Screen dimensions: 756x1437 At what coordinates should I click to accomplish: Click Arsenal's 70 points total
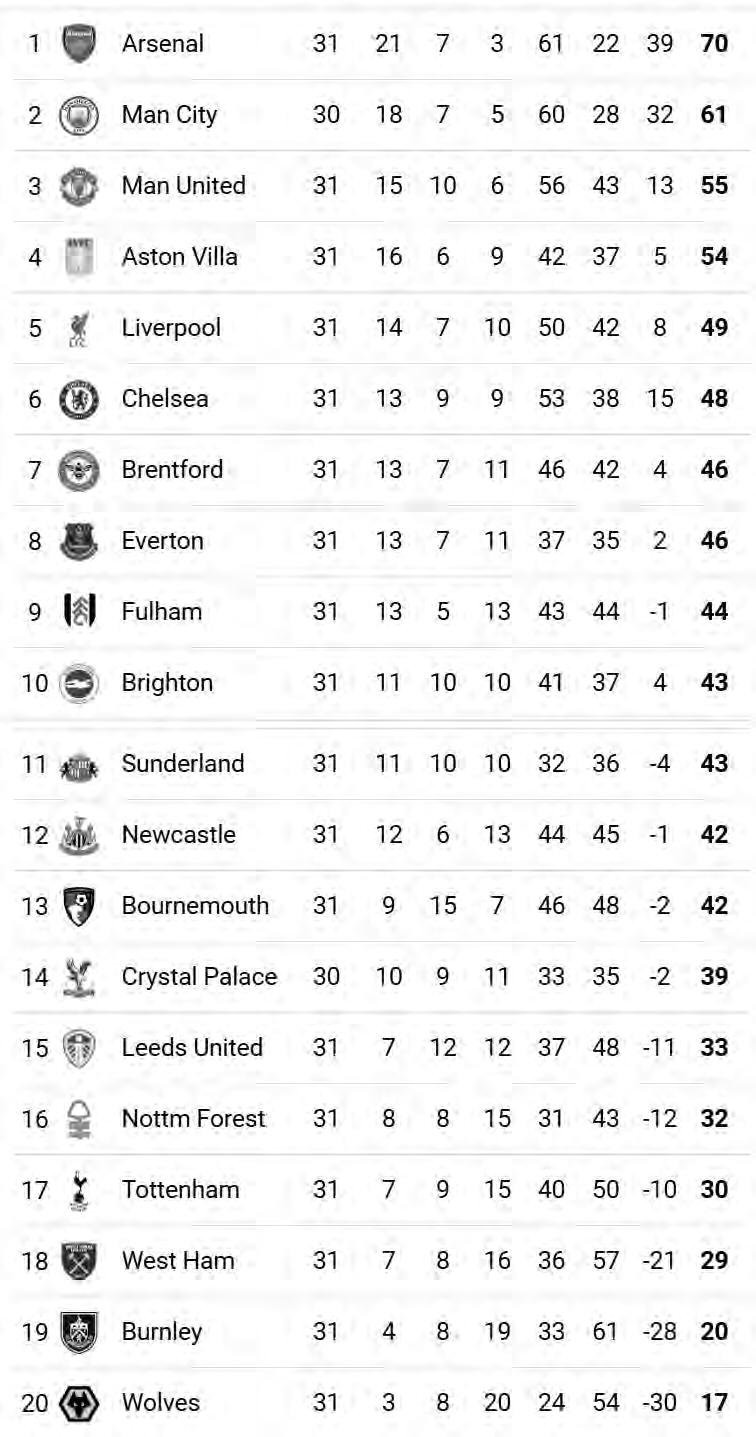click(x=714, y=44)
